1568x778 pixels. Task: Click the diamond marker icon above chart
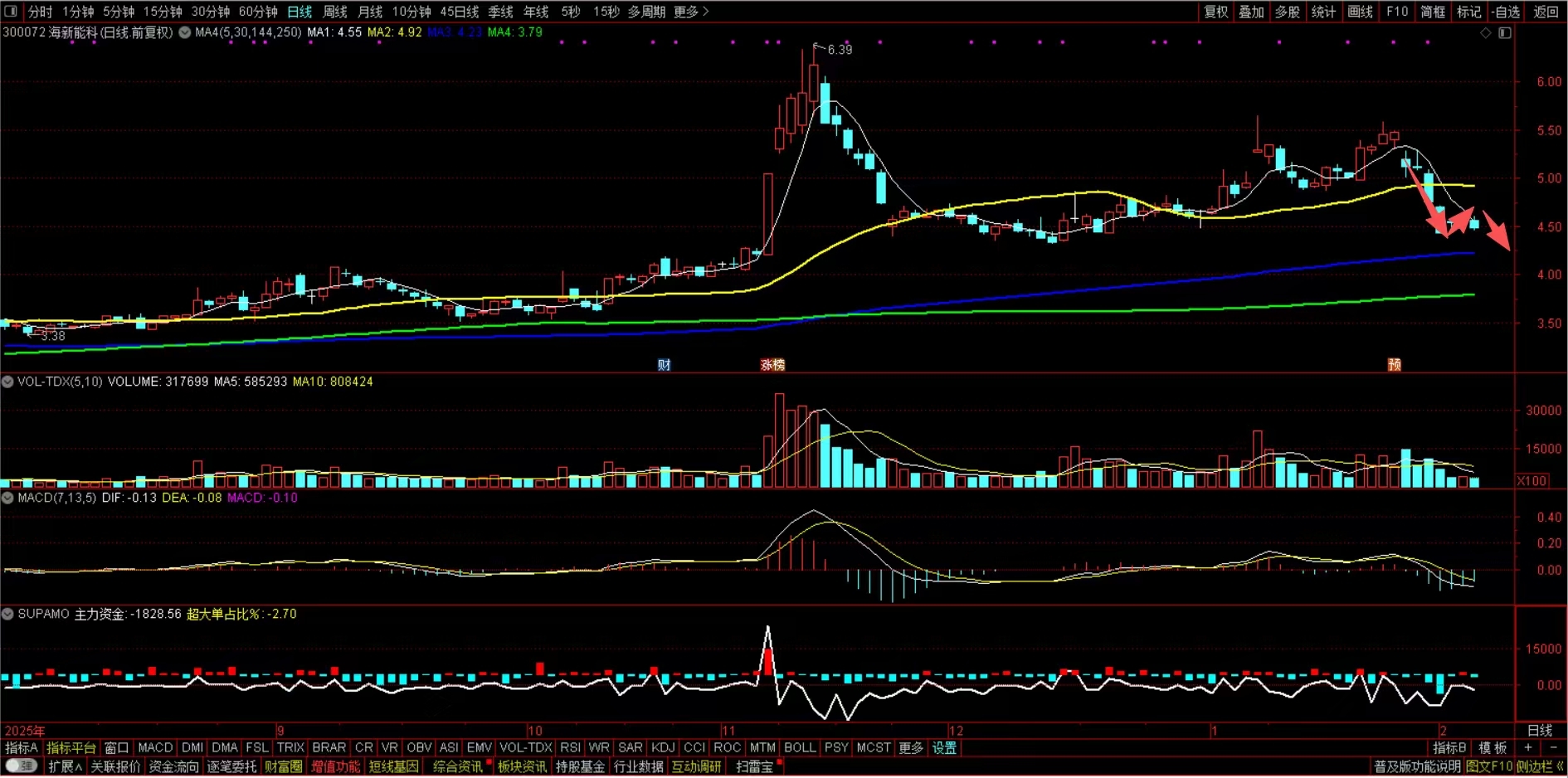point(1486,33)
